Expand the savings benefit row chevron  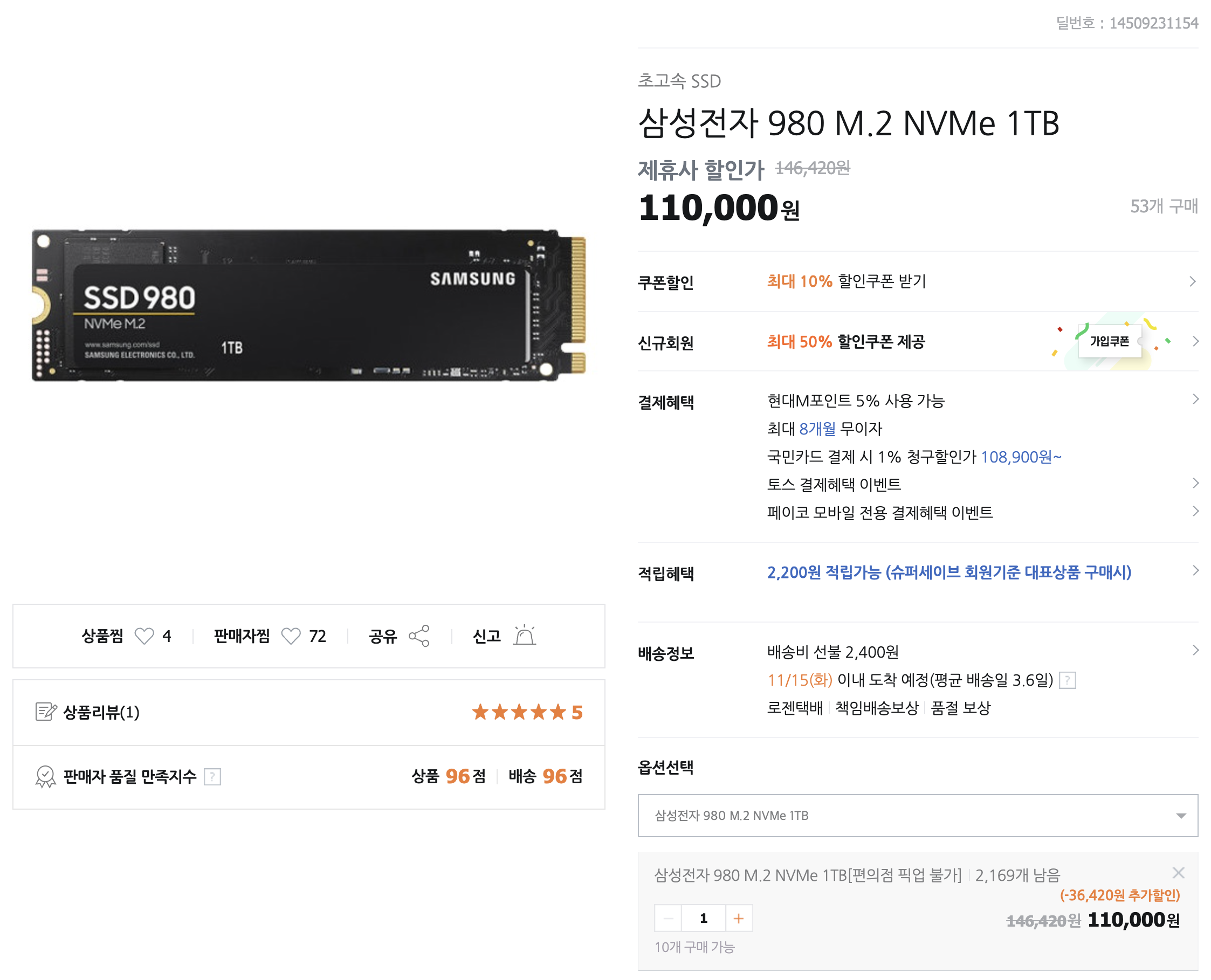[1195, 571]
